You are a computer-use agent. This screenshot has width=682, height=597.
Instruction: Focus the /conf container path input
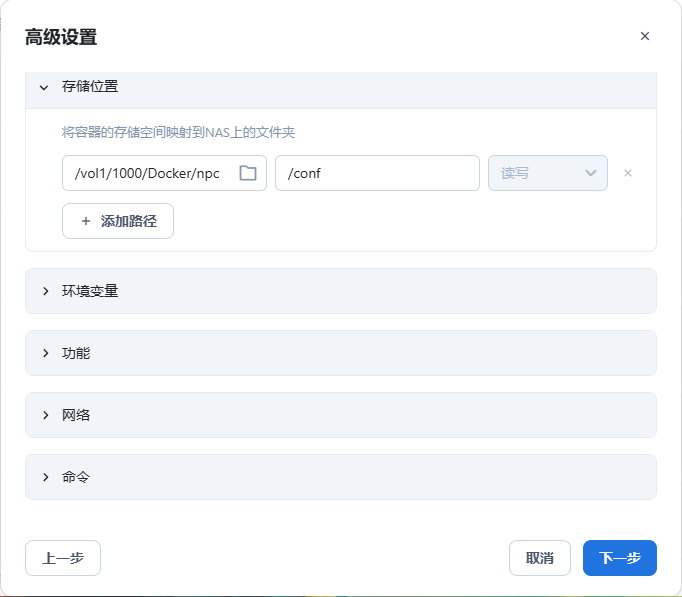[377, 173]
